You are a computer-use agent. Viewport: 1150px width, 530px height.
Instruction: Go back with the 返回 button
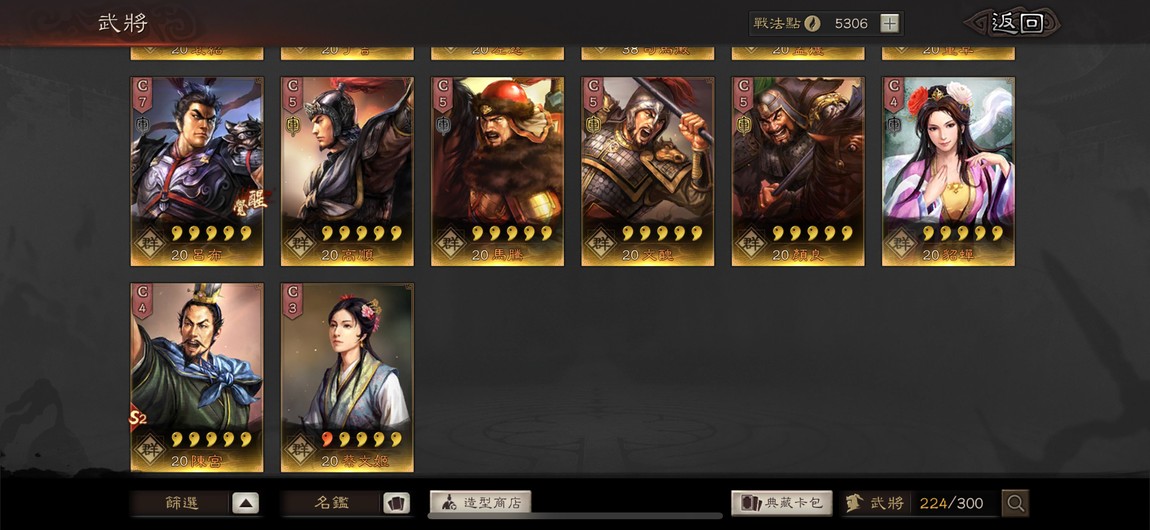point(1016,23)
